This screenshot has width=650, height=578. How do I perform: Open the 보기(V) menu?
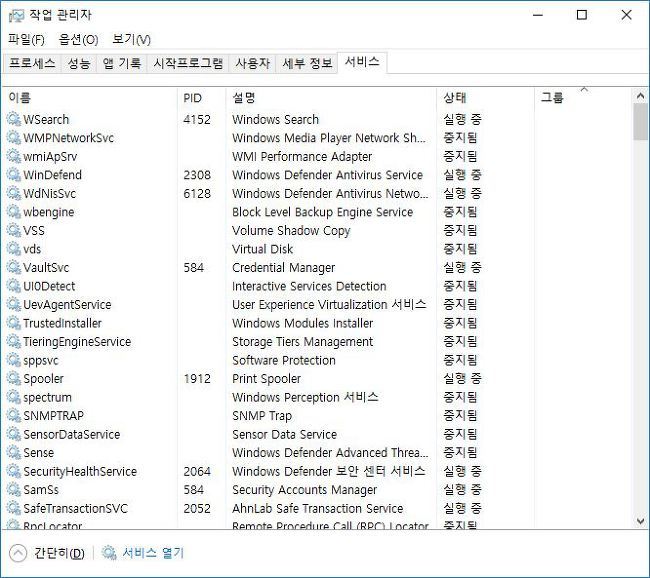click(x=131, y=39)
